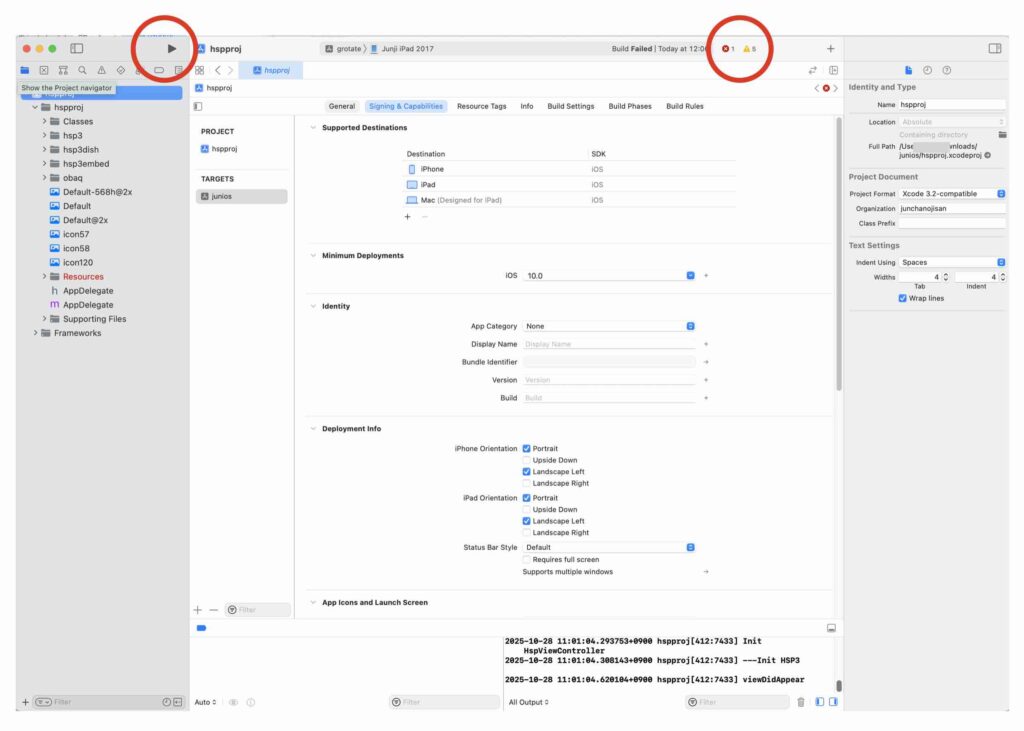This screenshot has width=1024, height=731.
Task: Open the General tab
Action: (341, 106)
